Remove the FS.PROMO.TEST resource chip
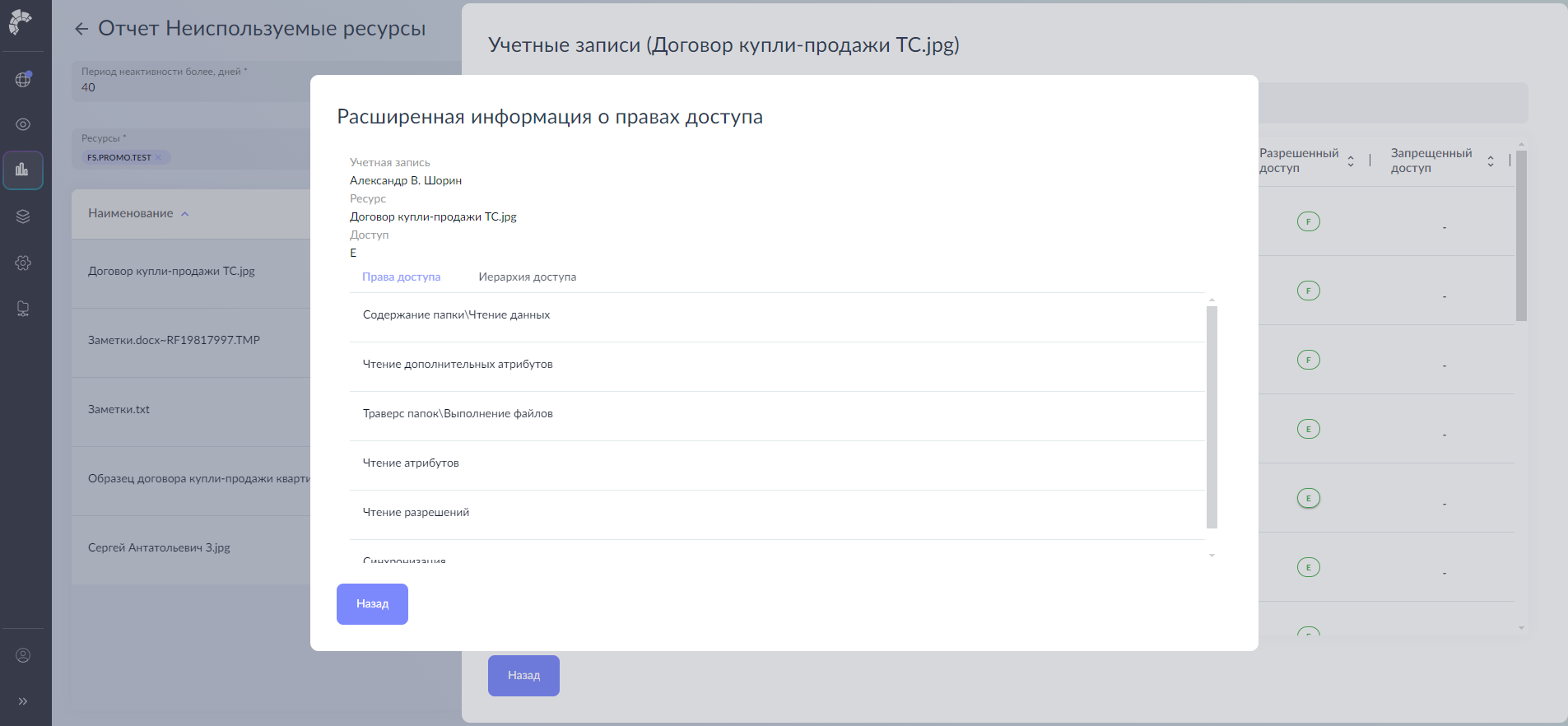Viewport: 1568px width, 726px height. pyautogui.click(x=158, y=157)
